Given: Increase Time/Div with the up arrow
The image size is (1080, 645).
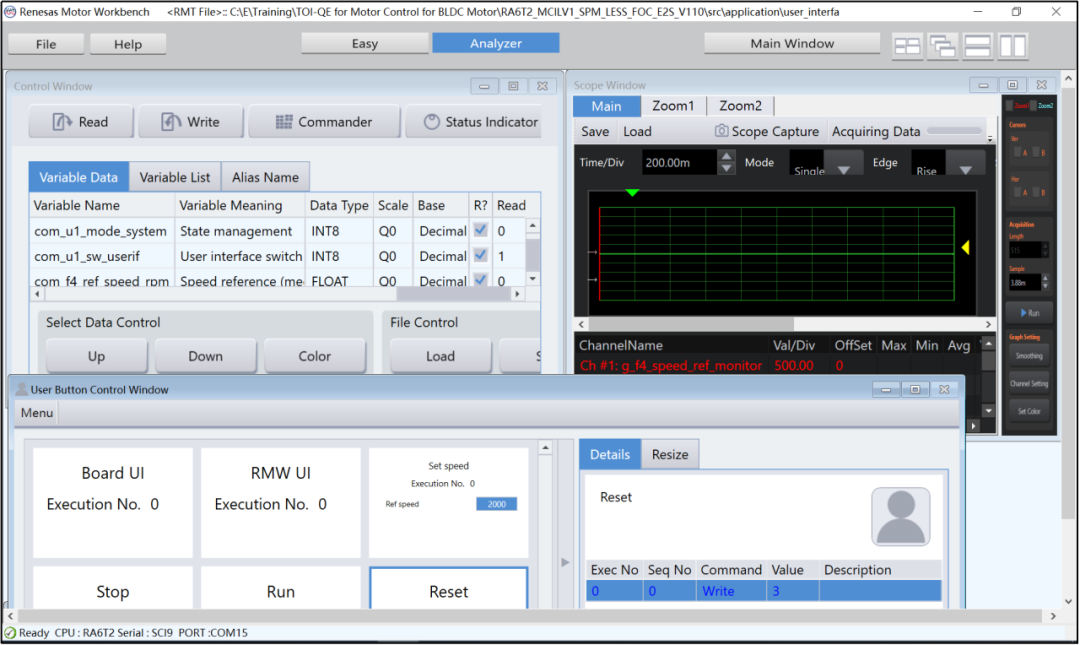Looking at the screenshot, I should click(727, 156).
